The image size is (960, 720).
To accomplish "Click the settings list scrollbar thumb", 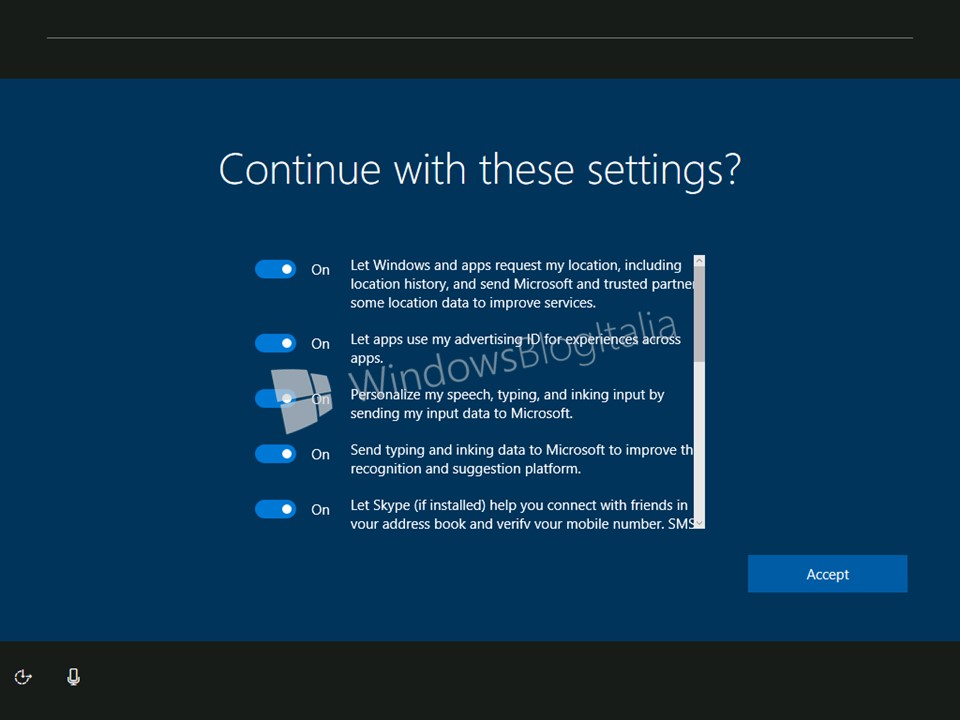I will click(699, 314).
